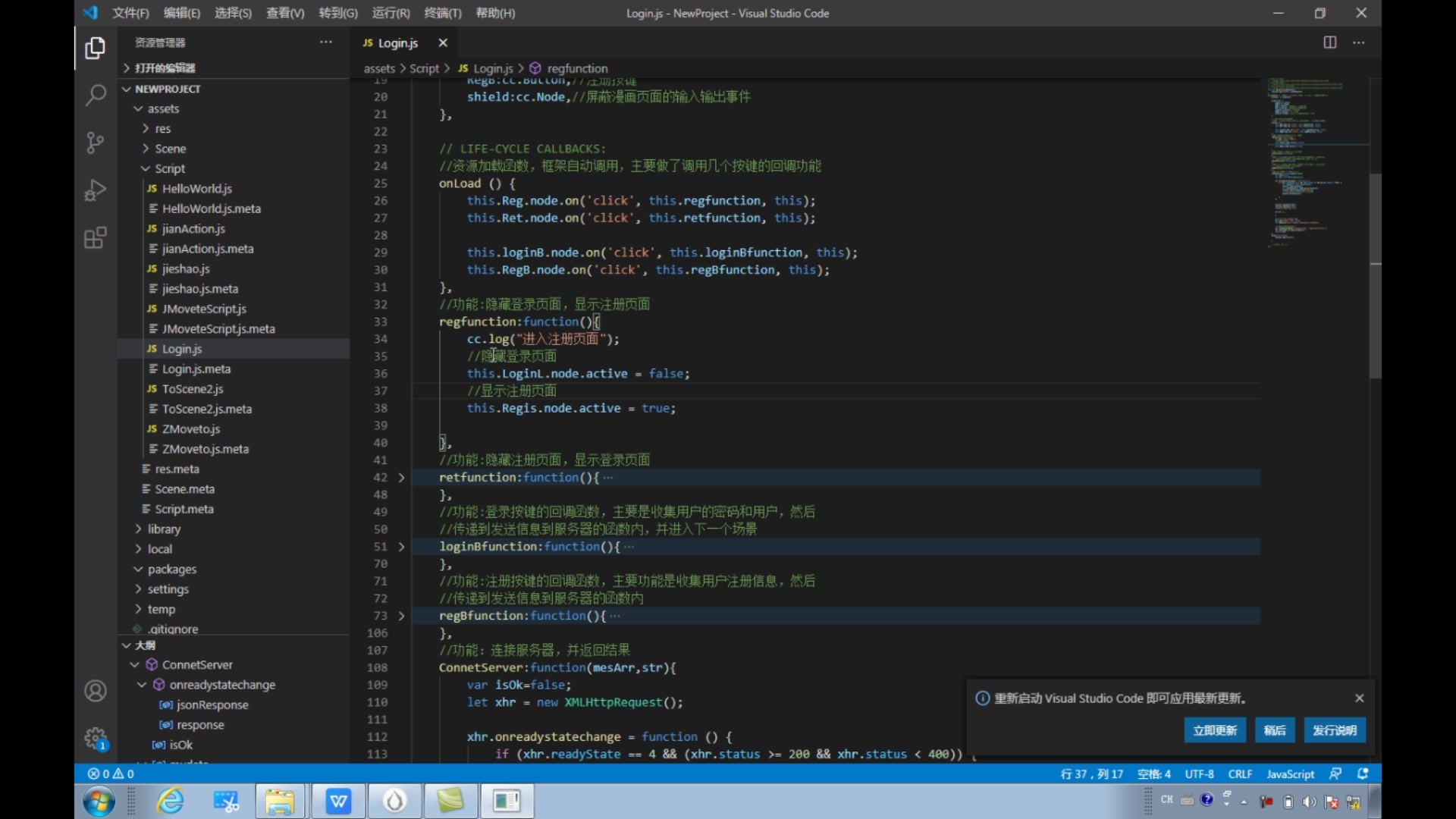Click line 37 column 17 status bar item
This screenshot has height=819, width=1456.
(1091, 773)
